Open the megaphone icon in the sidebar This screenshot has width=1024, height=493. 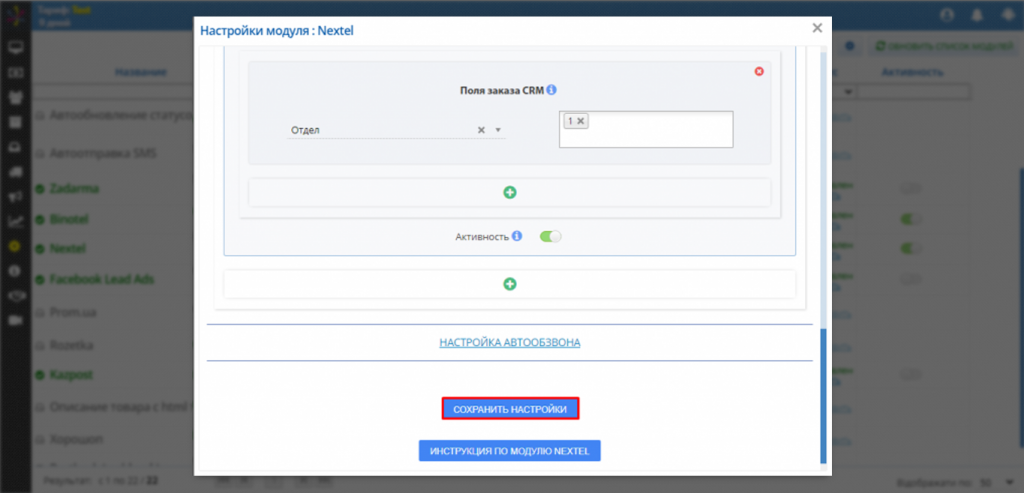click(16, 197)
